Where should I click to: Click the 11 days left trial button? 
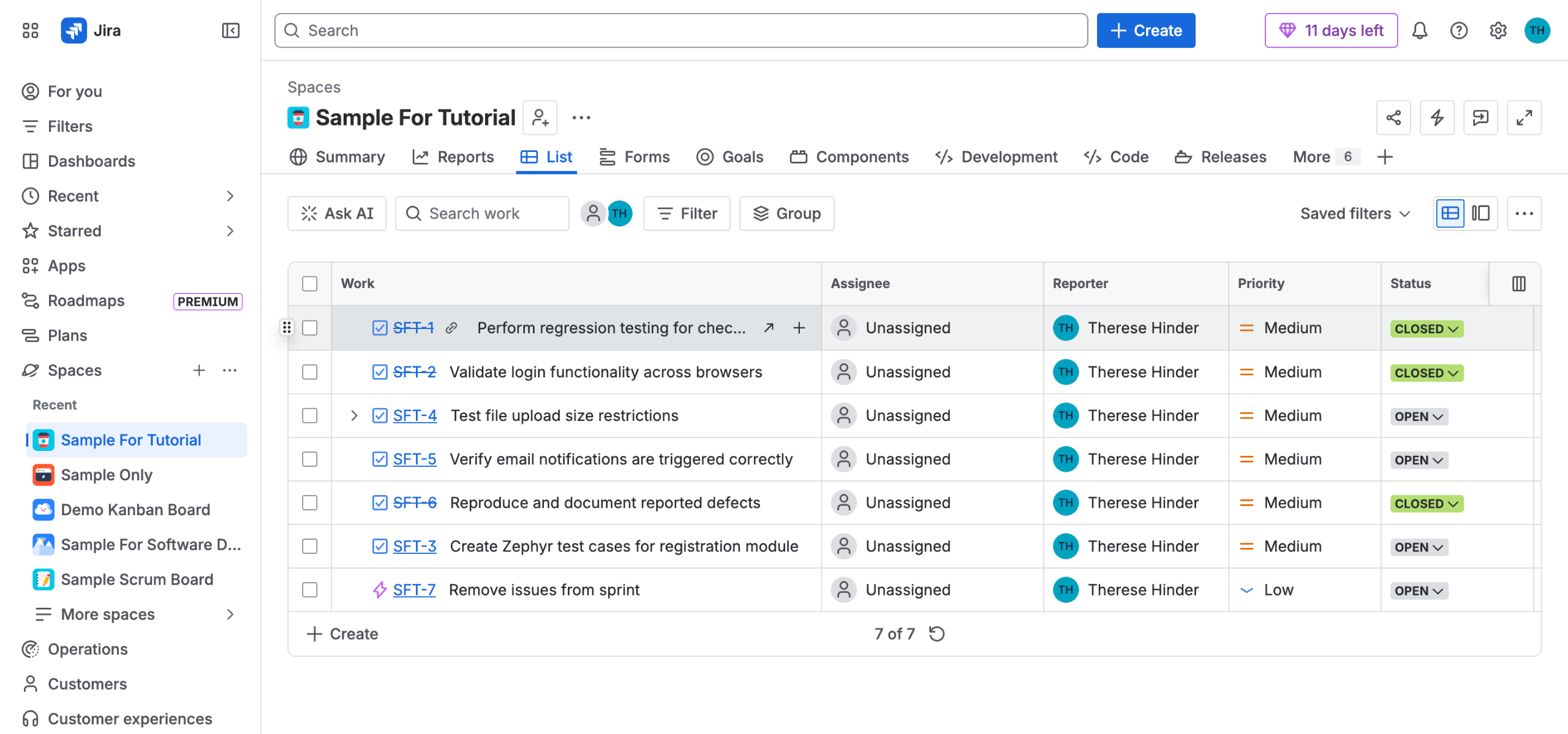pos(1331,31)
